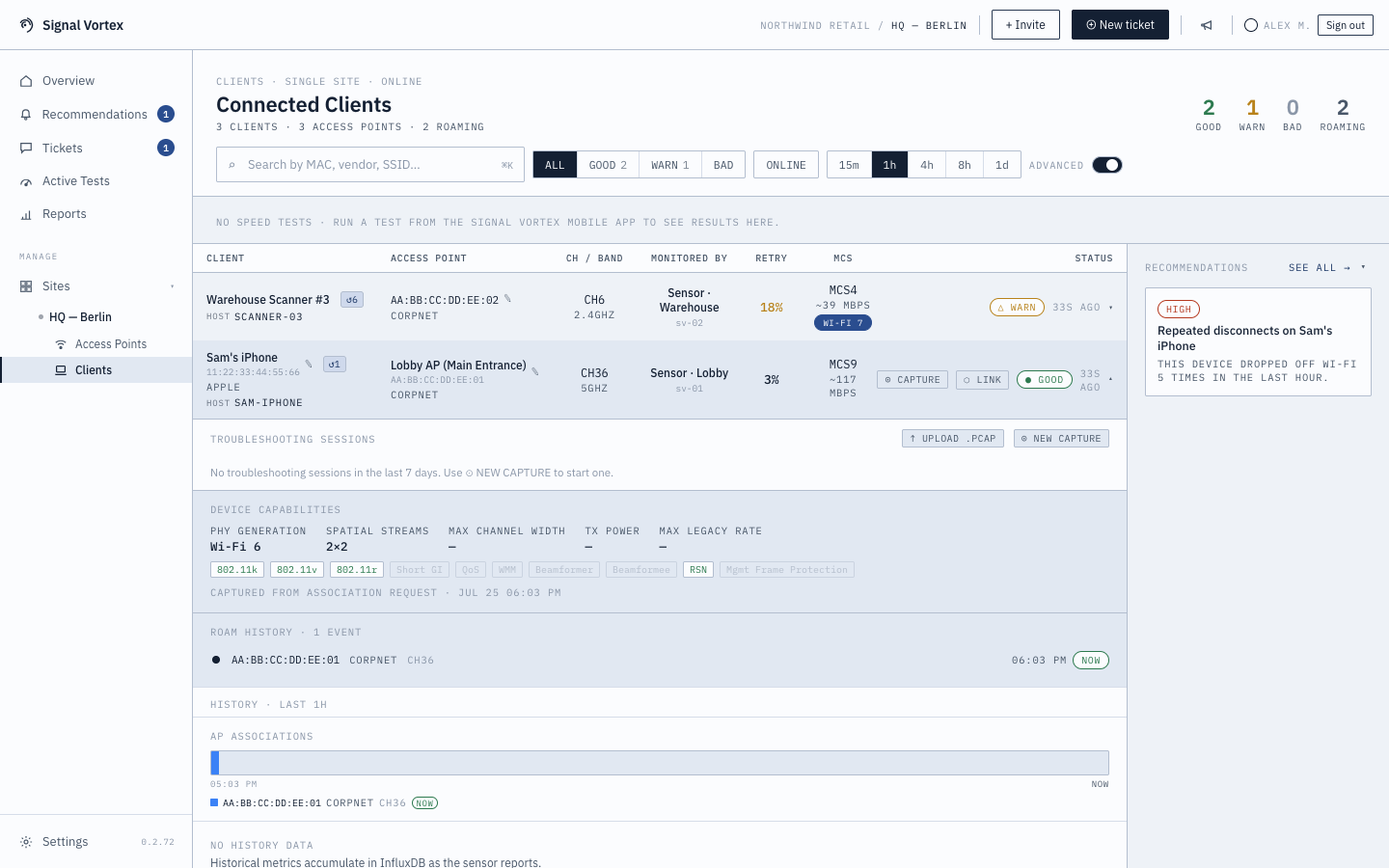Create a New ticket
1389x868 pixels.
point(1120,25)
